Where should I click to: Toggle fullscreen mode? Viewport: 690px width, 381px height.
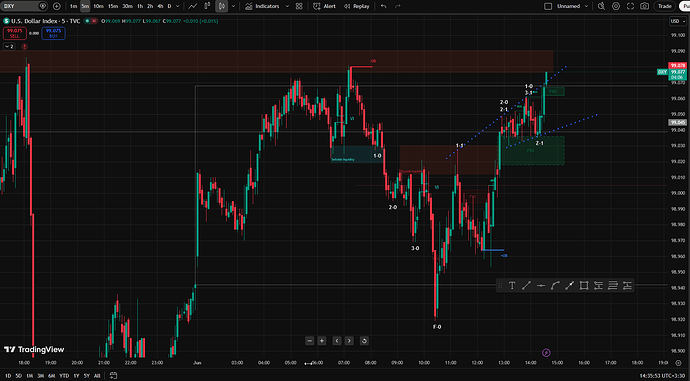click(x=631, y=6)
